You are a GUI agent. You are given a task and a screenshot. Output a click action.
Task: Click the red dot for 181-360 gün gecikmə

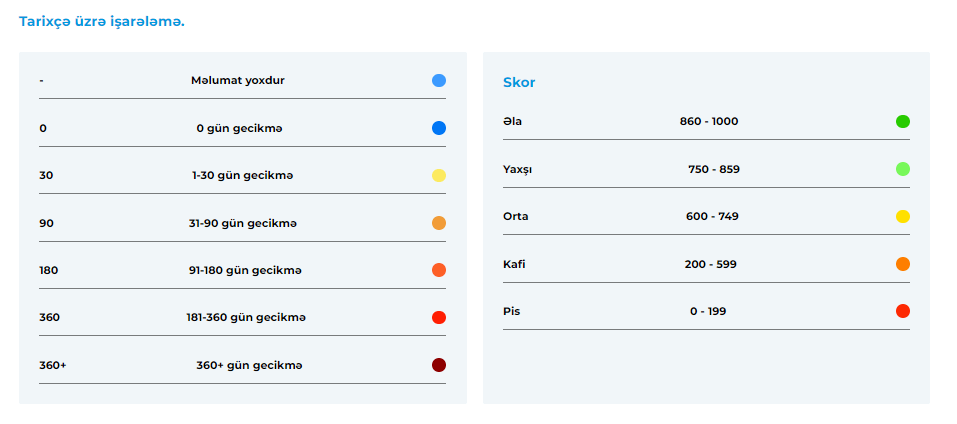click(x=439, y=318)
